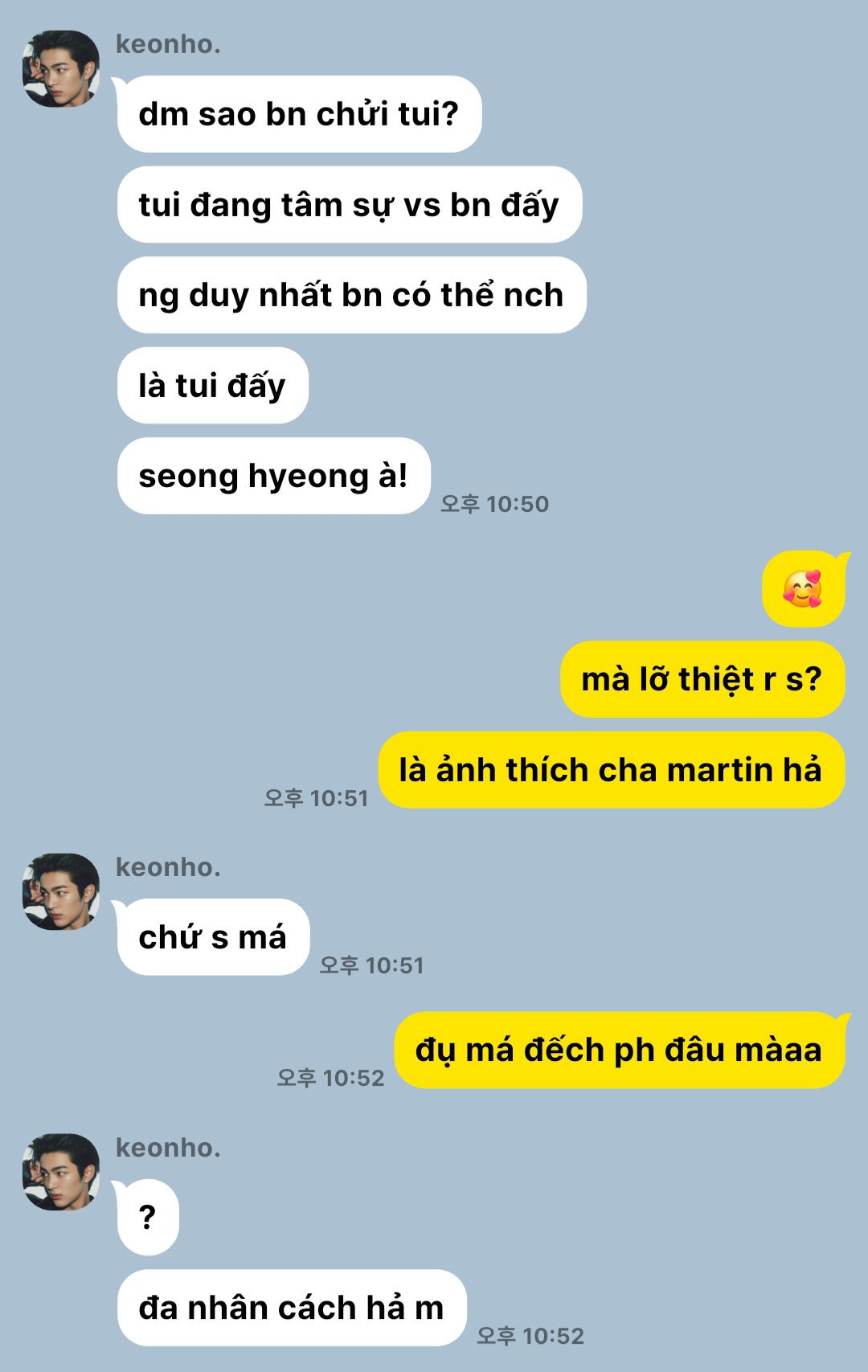The image size is (868, 1372).
Task: Click the single '?' message bubble
Action: point(148,1217)
